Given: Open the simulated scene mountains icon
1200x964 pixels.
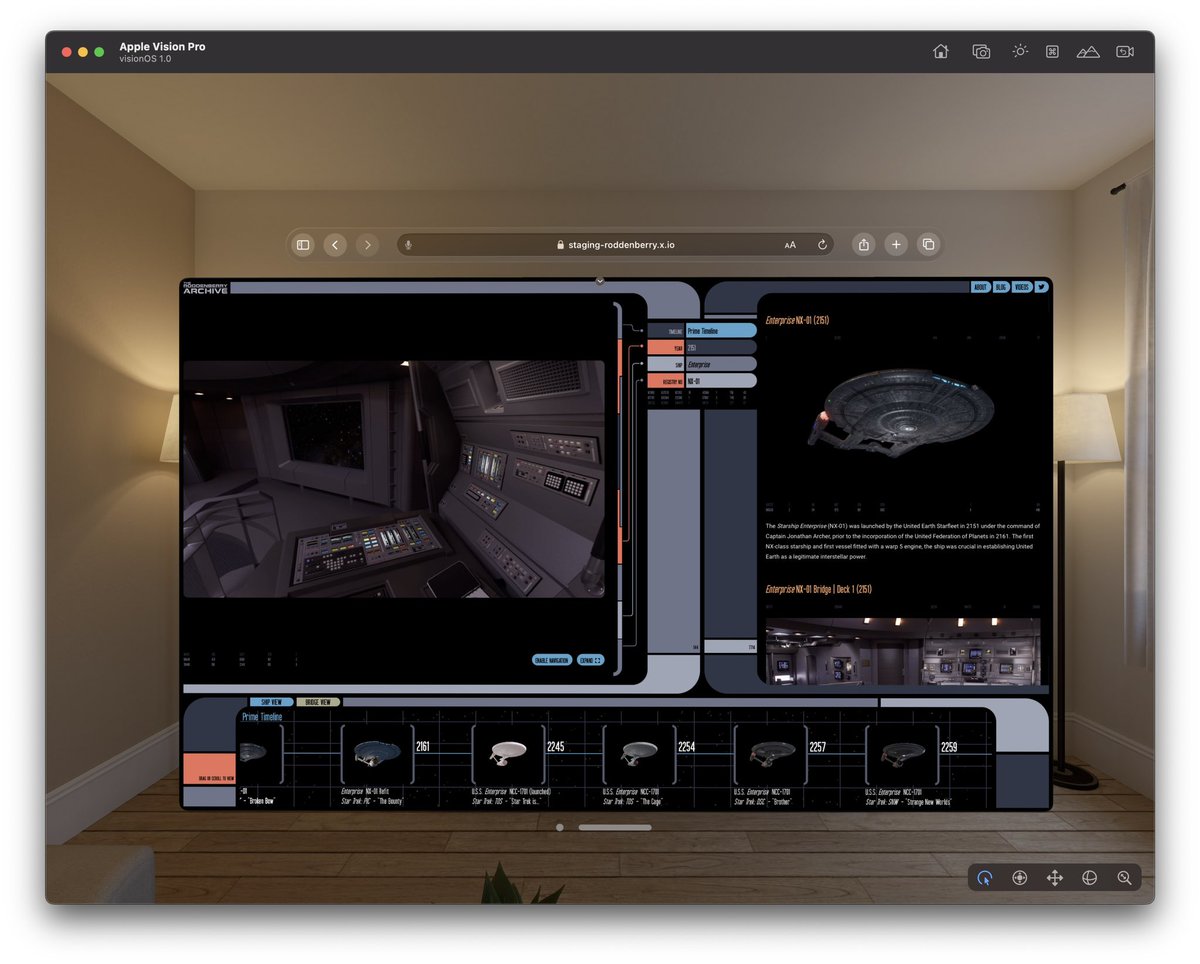Looking at the screenshot, I should (x=1088, y=52).
